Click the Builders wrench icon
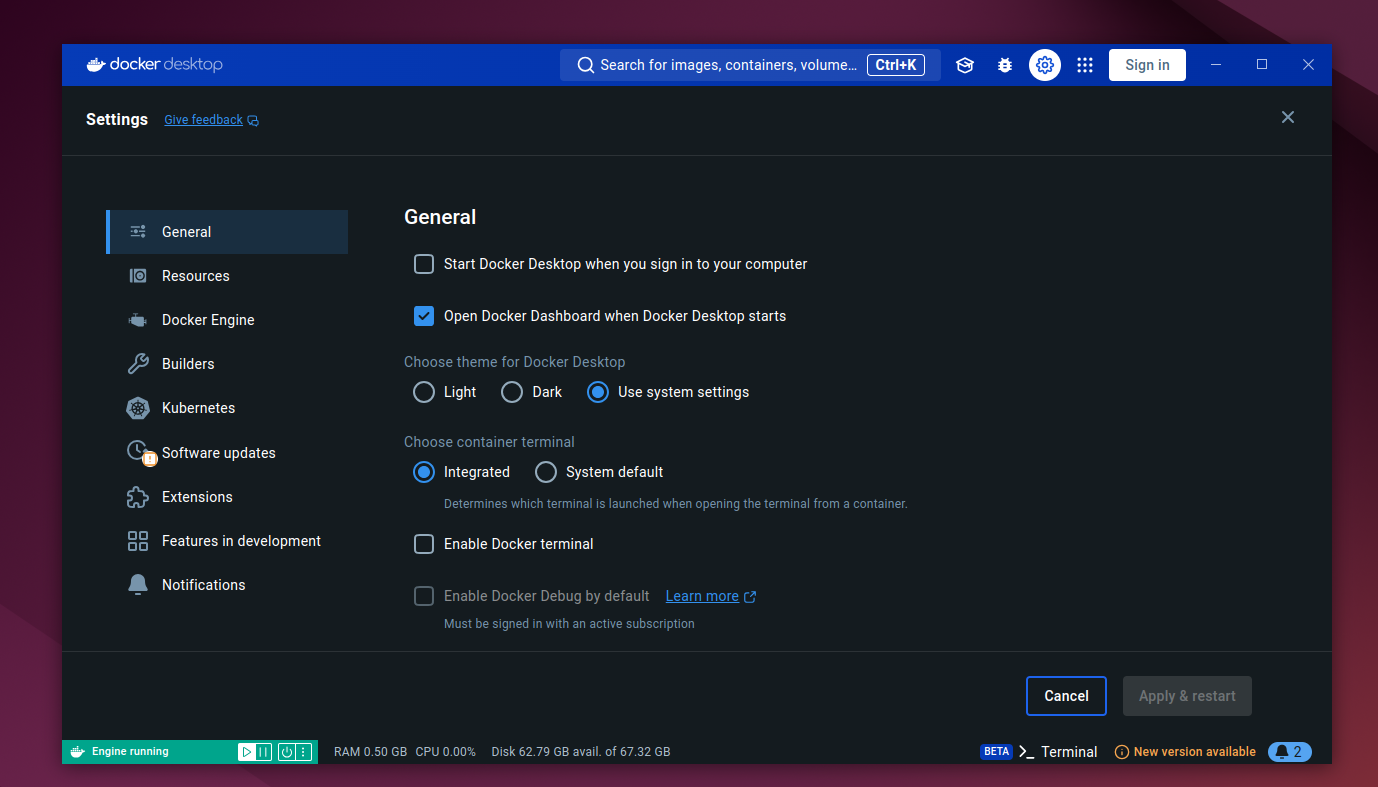 click(x=138, y=364)
